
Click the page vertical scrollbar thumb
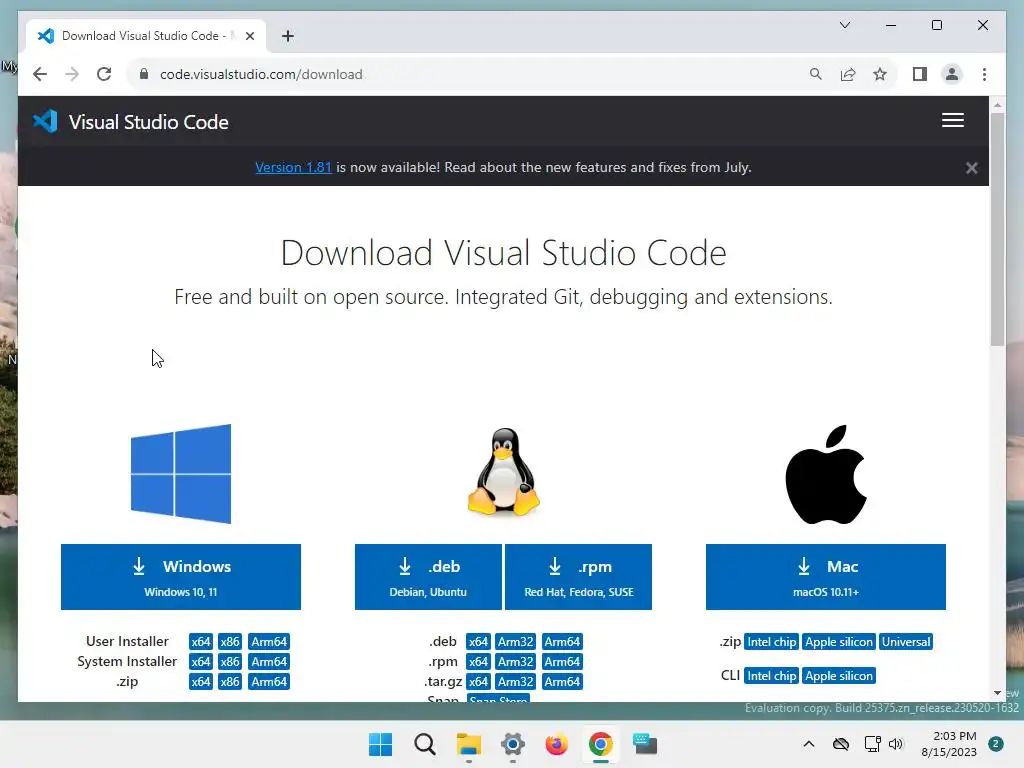(x=997, y=229)
